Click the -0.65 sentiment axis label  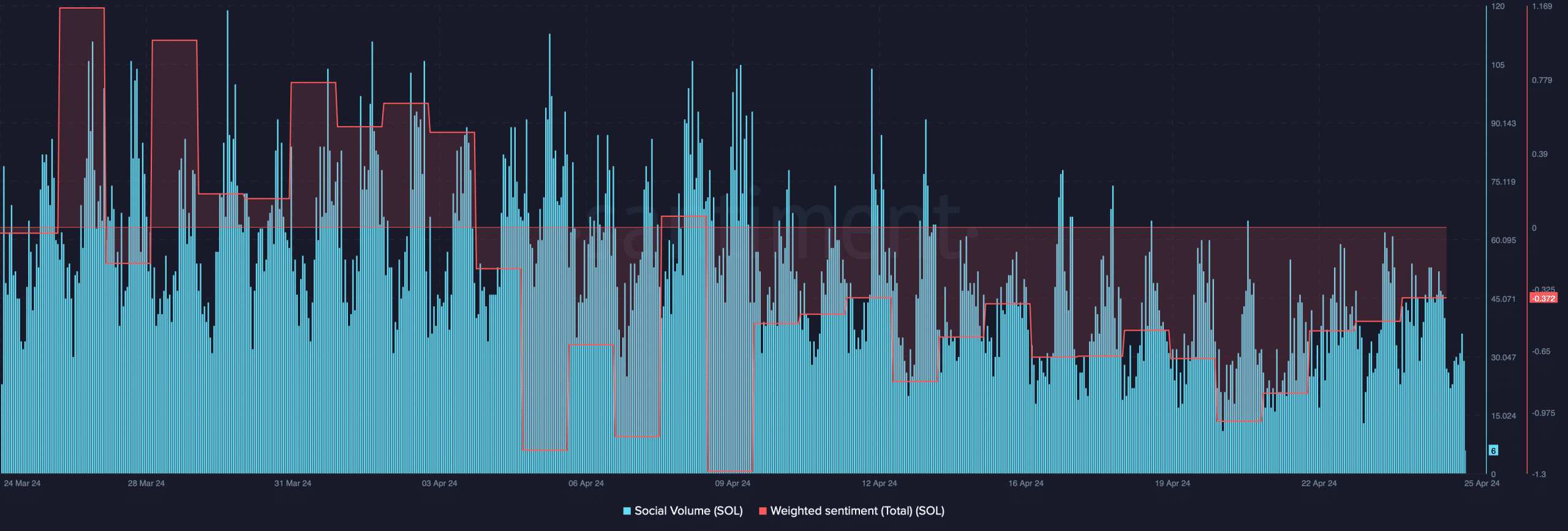point(1541,352)
